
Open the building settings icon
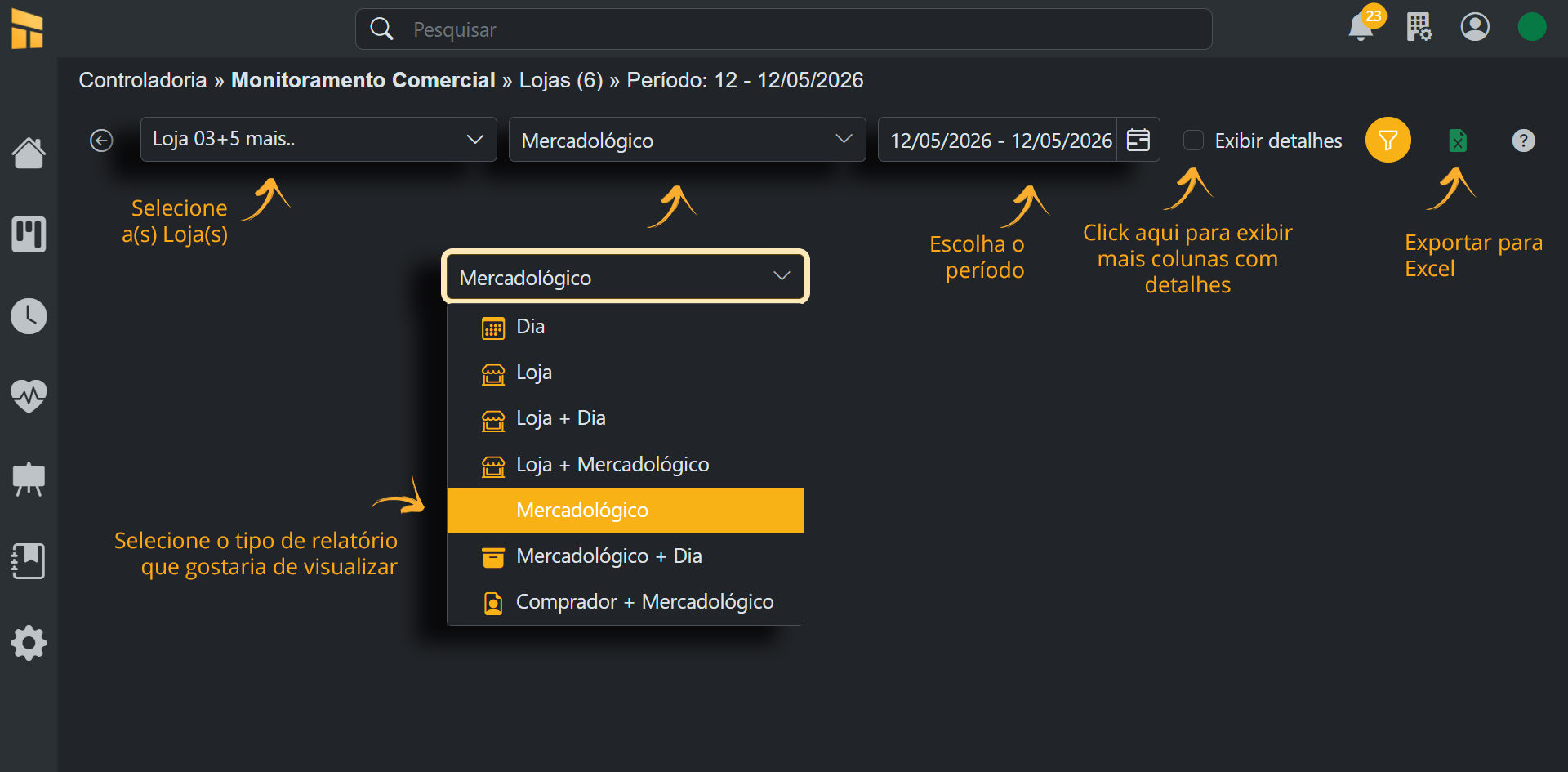click(x=1419, y=27)
